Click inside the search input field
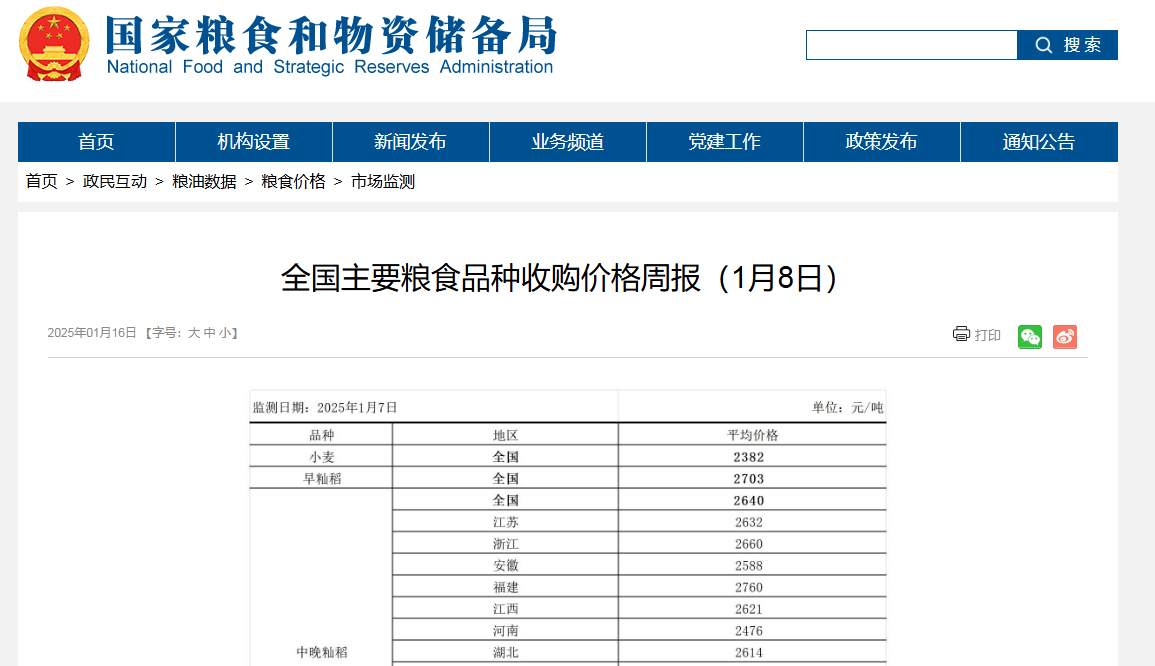 click(x=910, y=45)
